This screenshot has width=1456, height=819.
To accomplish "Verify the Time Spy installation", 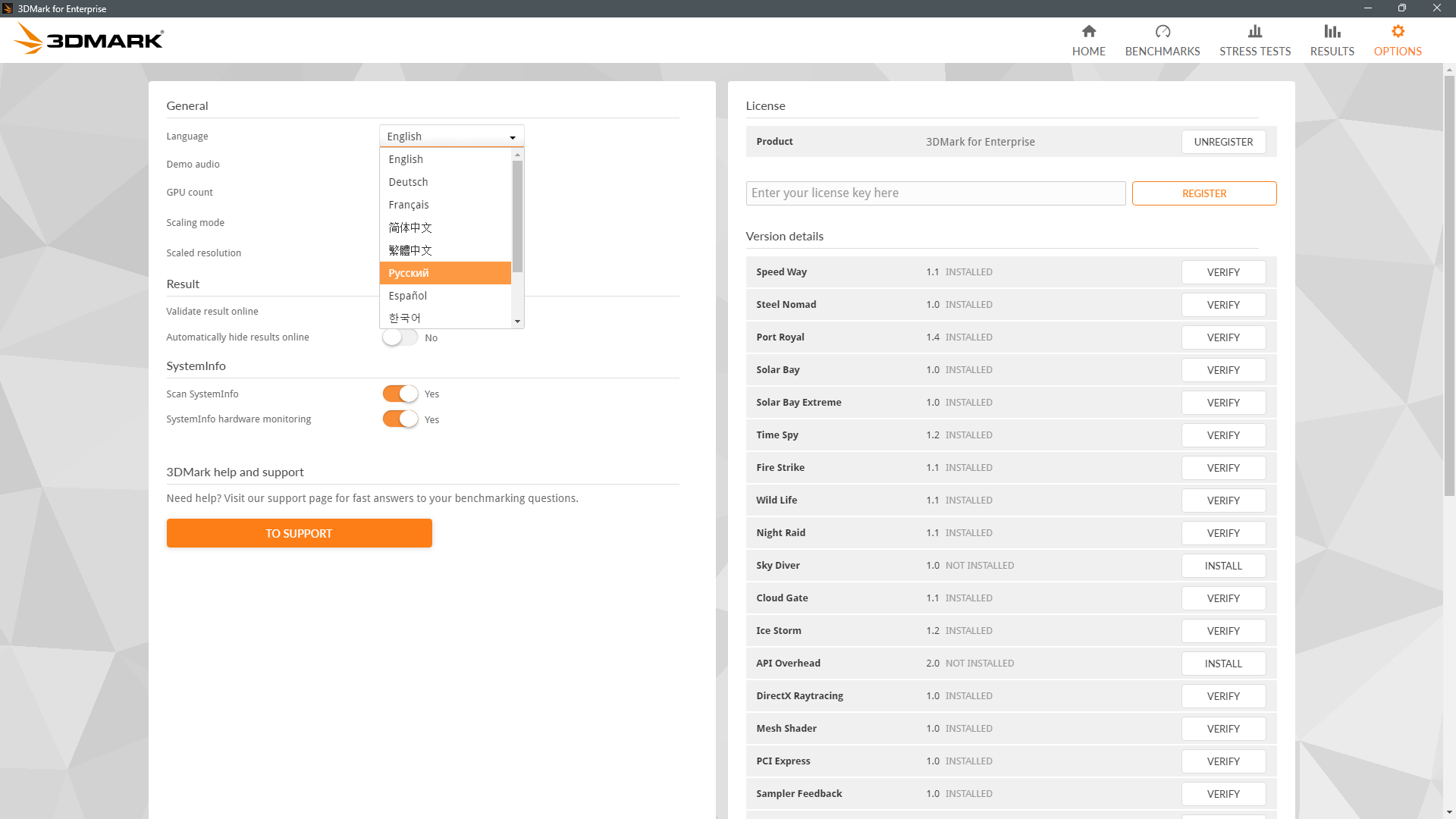I will 1223,435.
